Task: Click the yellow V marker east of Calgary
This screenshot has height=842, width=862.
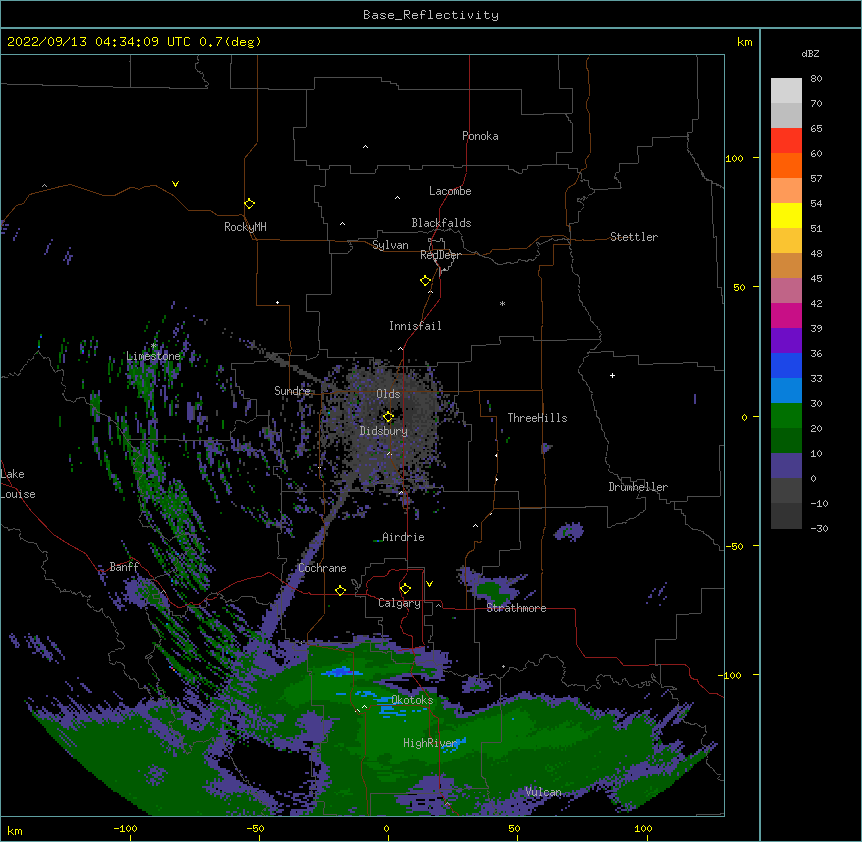Action: pyautogui.click(x=429, y=584)
